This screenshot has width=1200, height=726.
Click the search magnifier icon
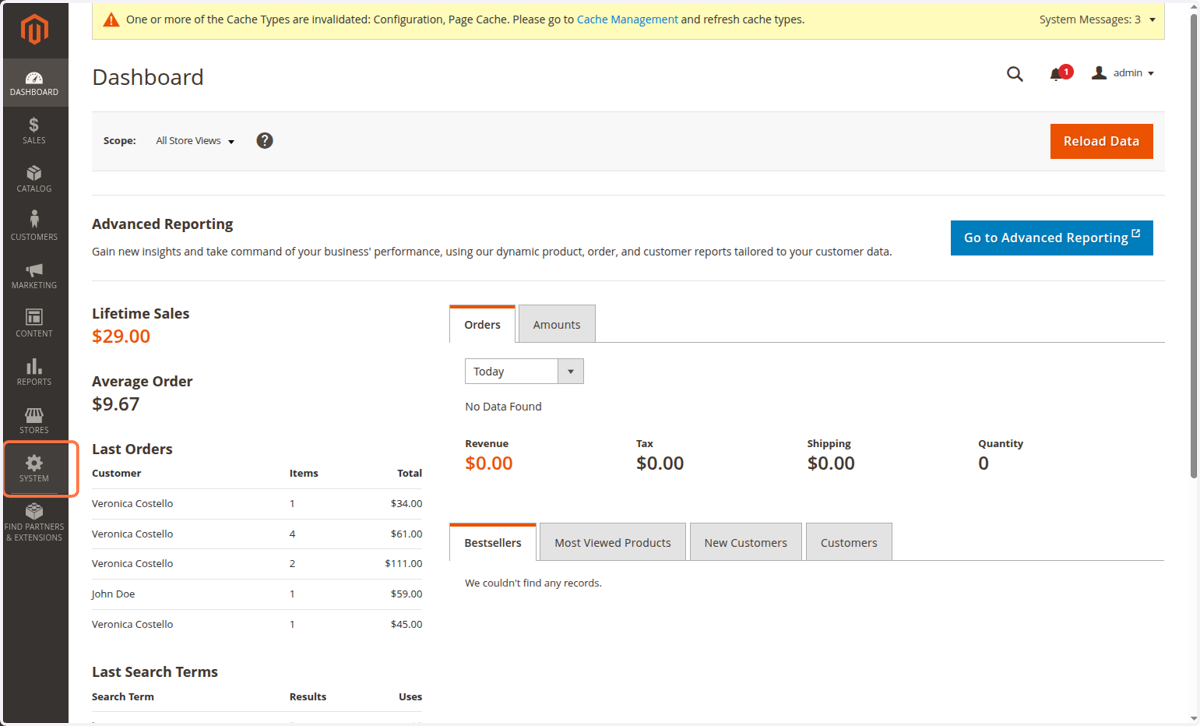pos(1015,74)
